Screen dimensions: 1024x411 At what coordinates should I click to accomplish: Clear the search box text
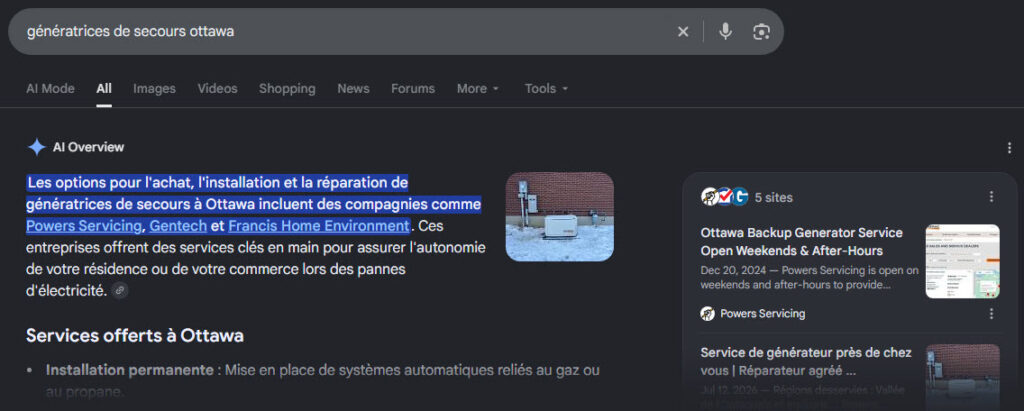(x=682, y=31)
